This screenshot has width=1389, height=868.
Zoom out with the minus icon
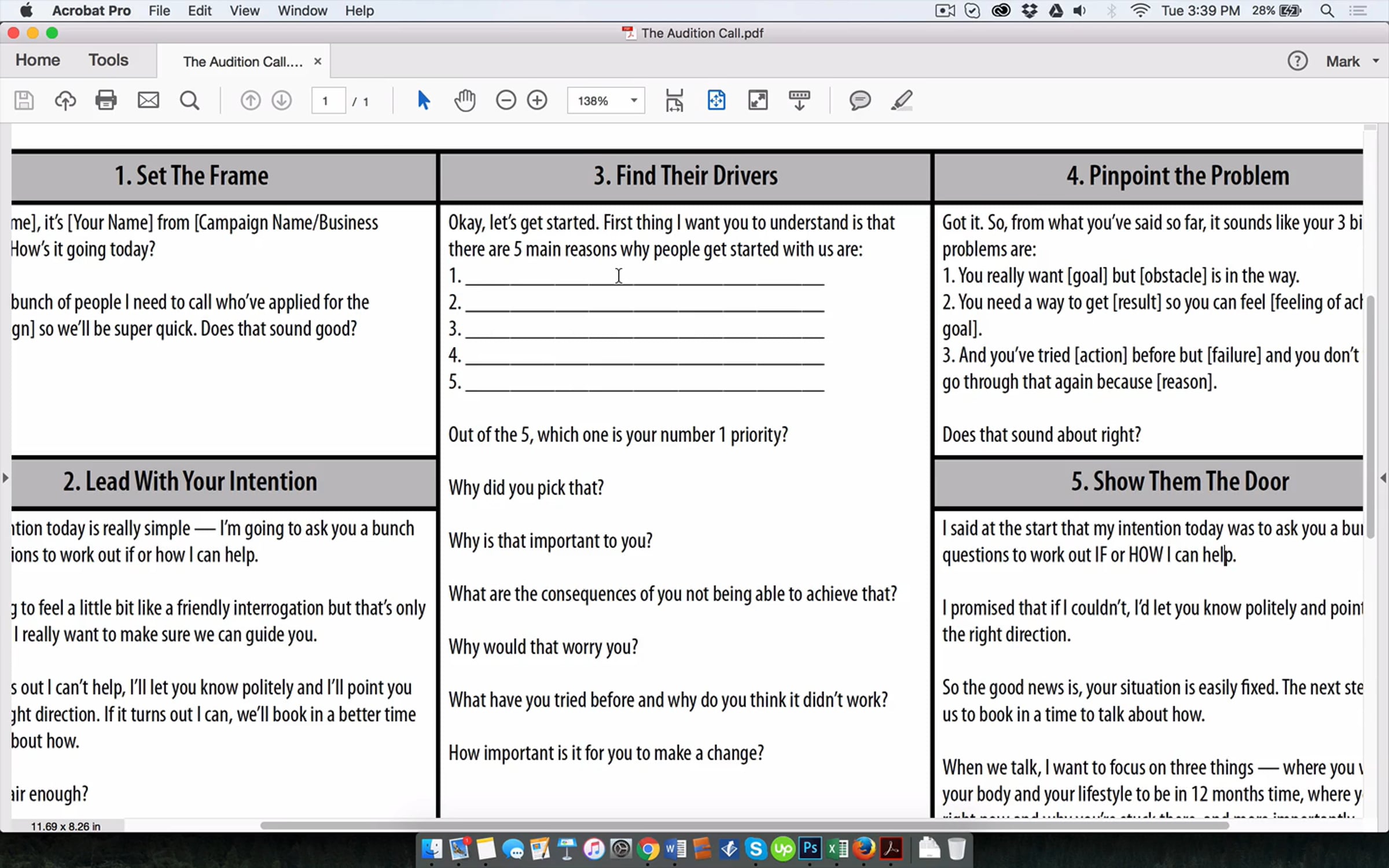(506, 101)
